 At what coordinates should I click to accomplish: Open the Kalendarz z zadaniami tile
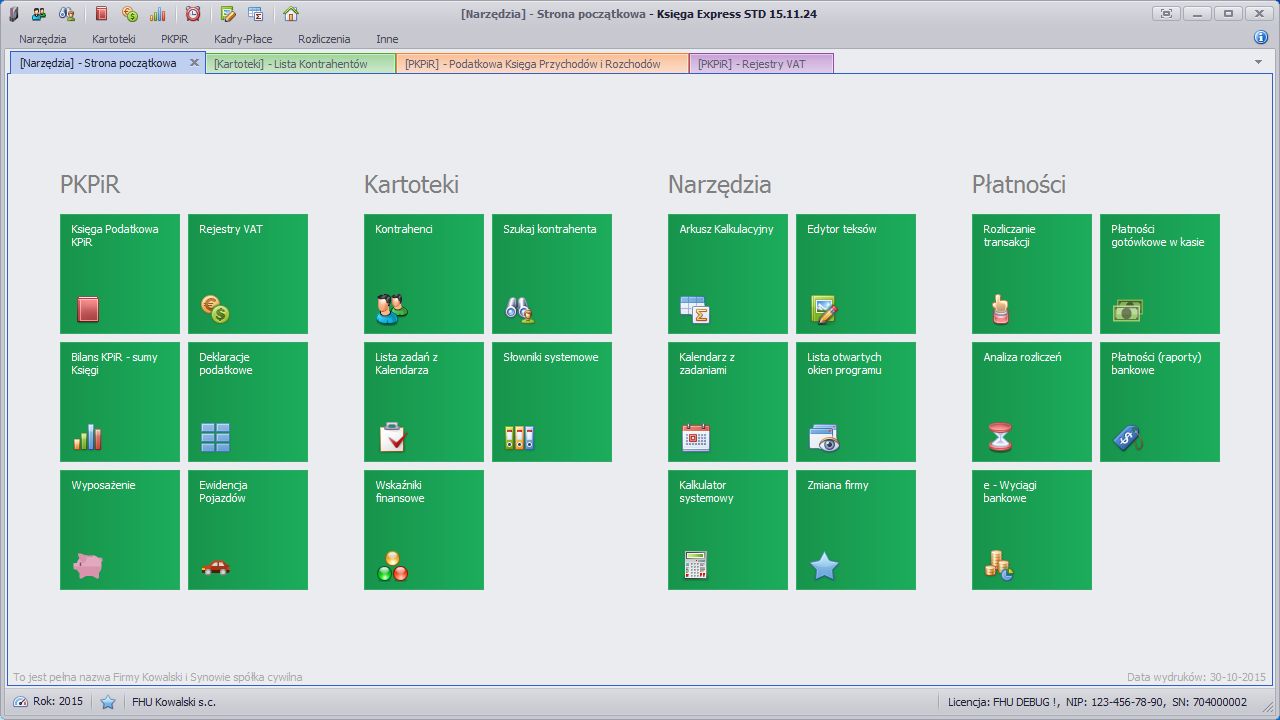point(728,402)
